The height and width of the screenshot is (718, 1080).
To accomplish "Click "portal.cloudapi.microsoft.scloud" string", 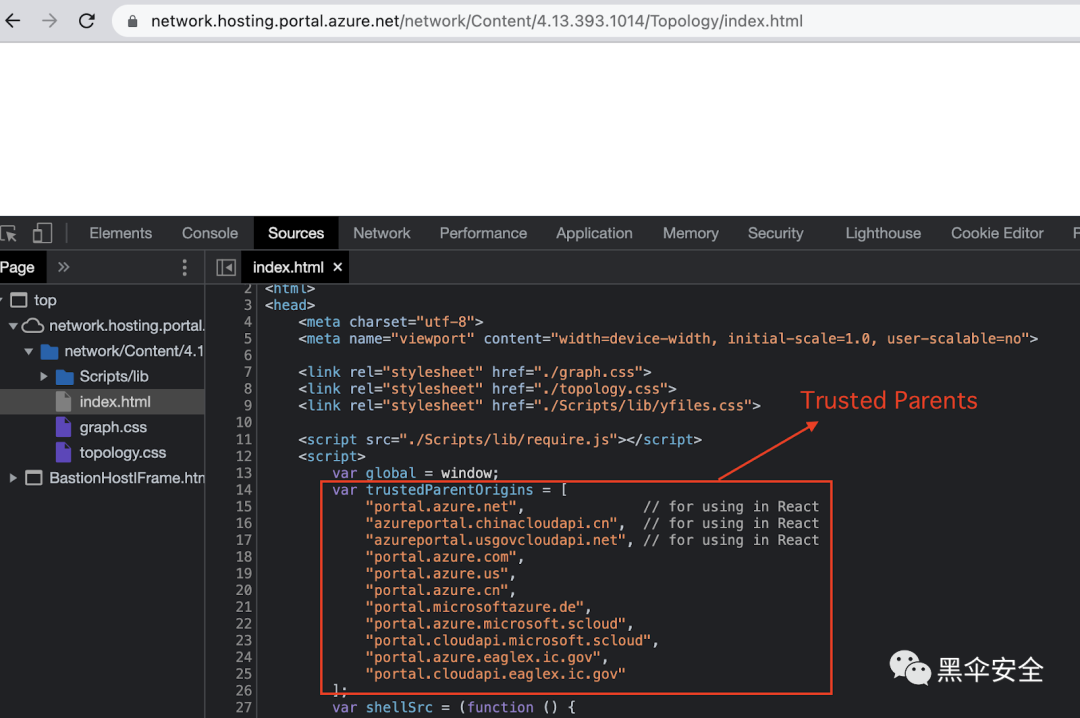I will [508, 641].
